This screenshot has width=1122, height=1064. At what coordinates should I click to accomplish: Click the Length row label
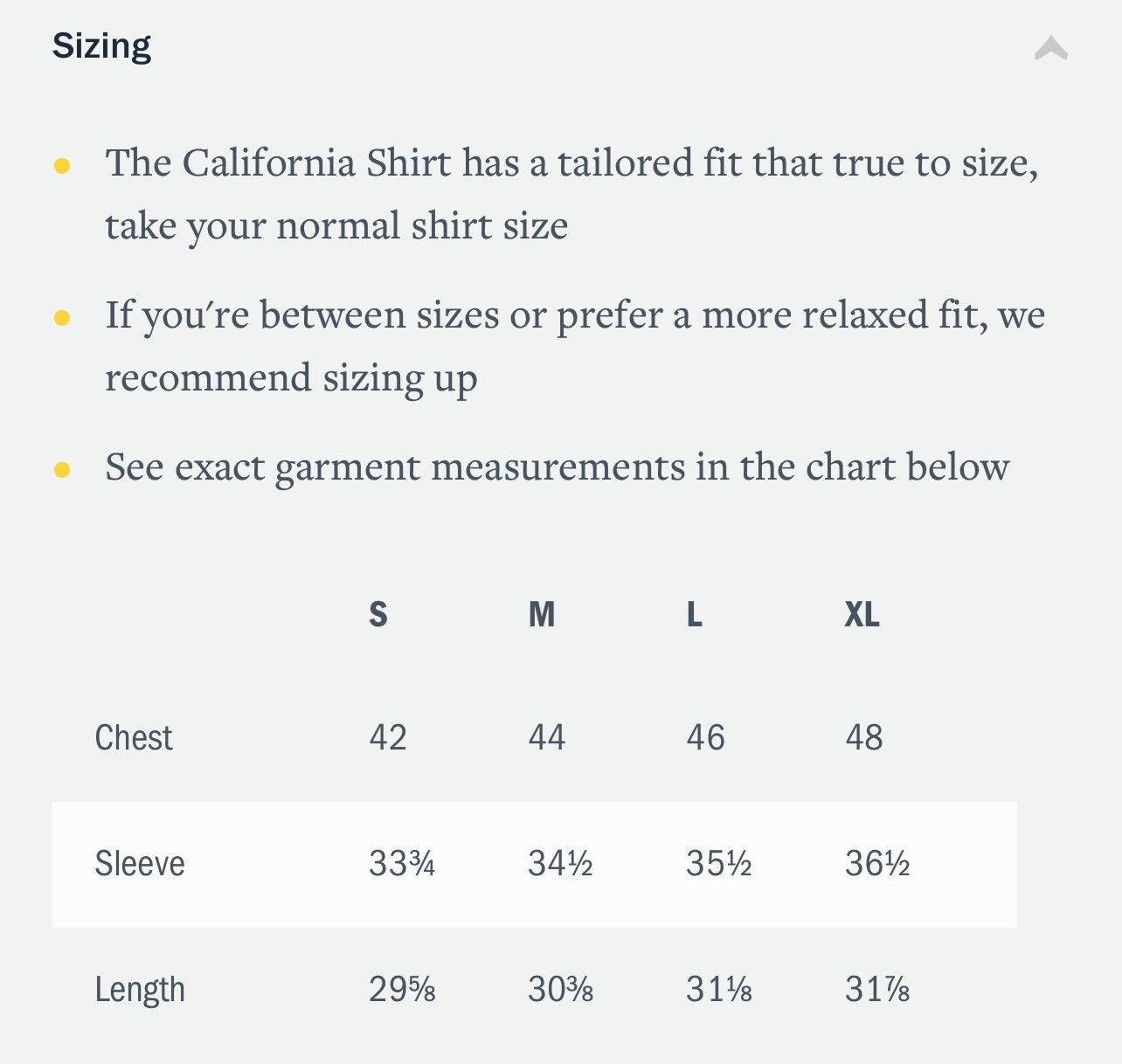(140, 990)
